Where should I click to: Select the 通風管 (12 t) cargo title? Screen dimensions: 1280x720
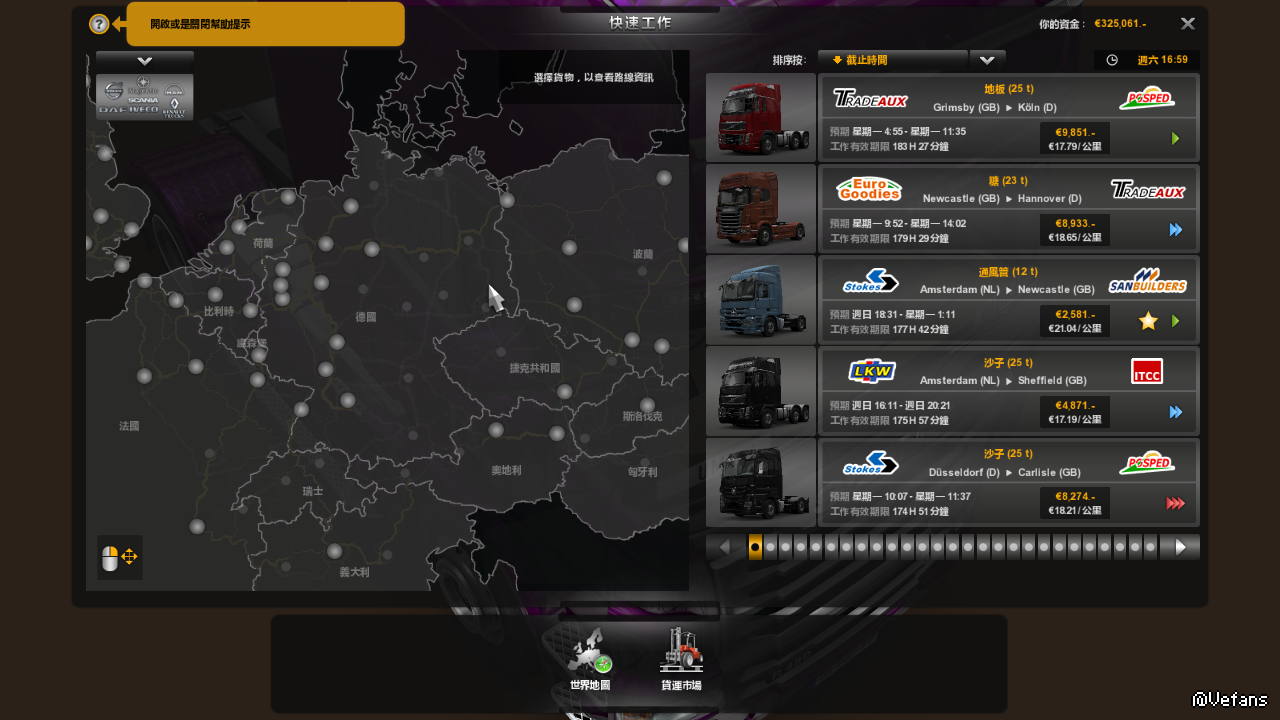(1008, 272)
